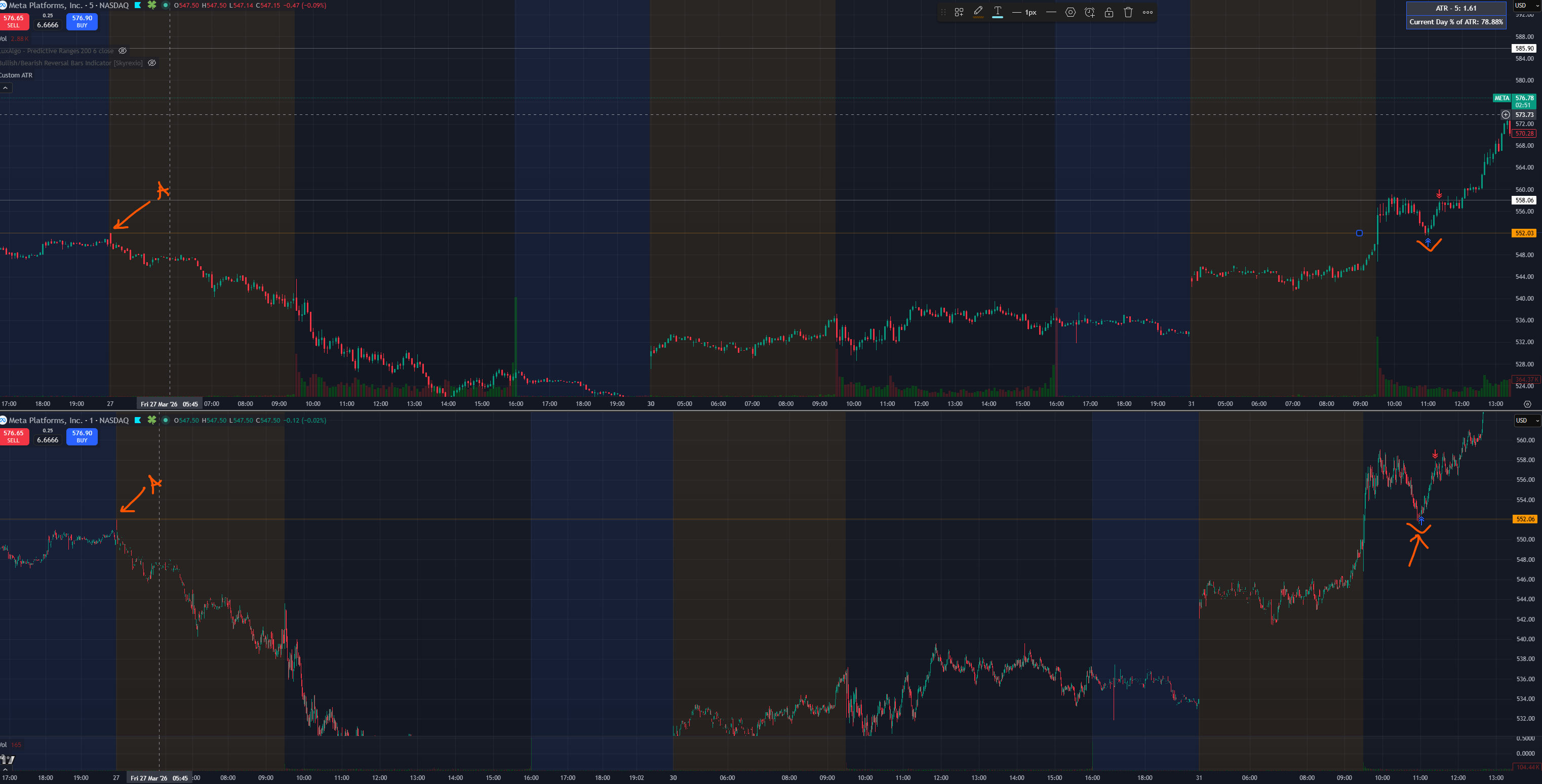The height and width of the screenshot is (784, 1542).
Task: Click the Custom ATR indicator label
Action: coord(17,75)
